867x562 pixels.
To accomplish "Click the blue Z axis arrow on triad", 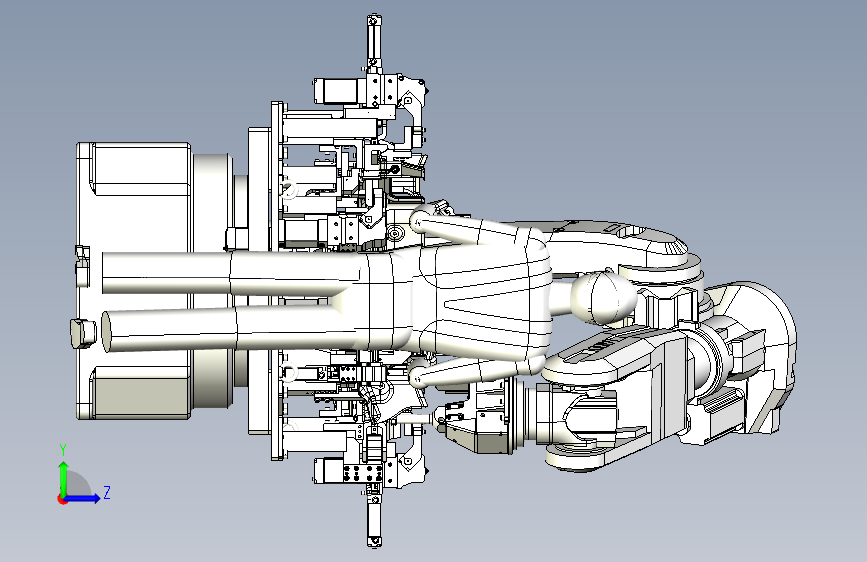I will click(83, 498).
